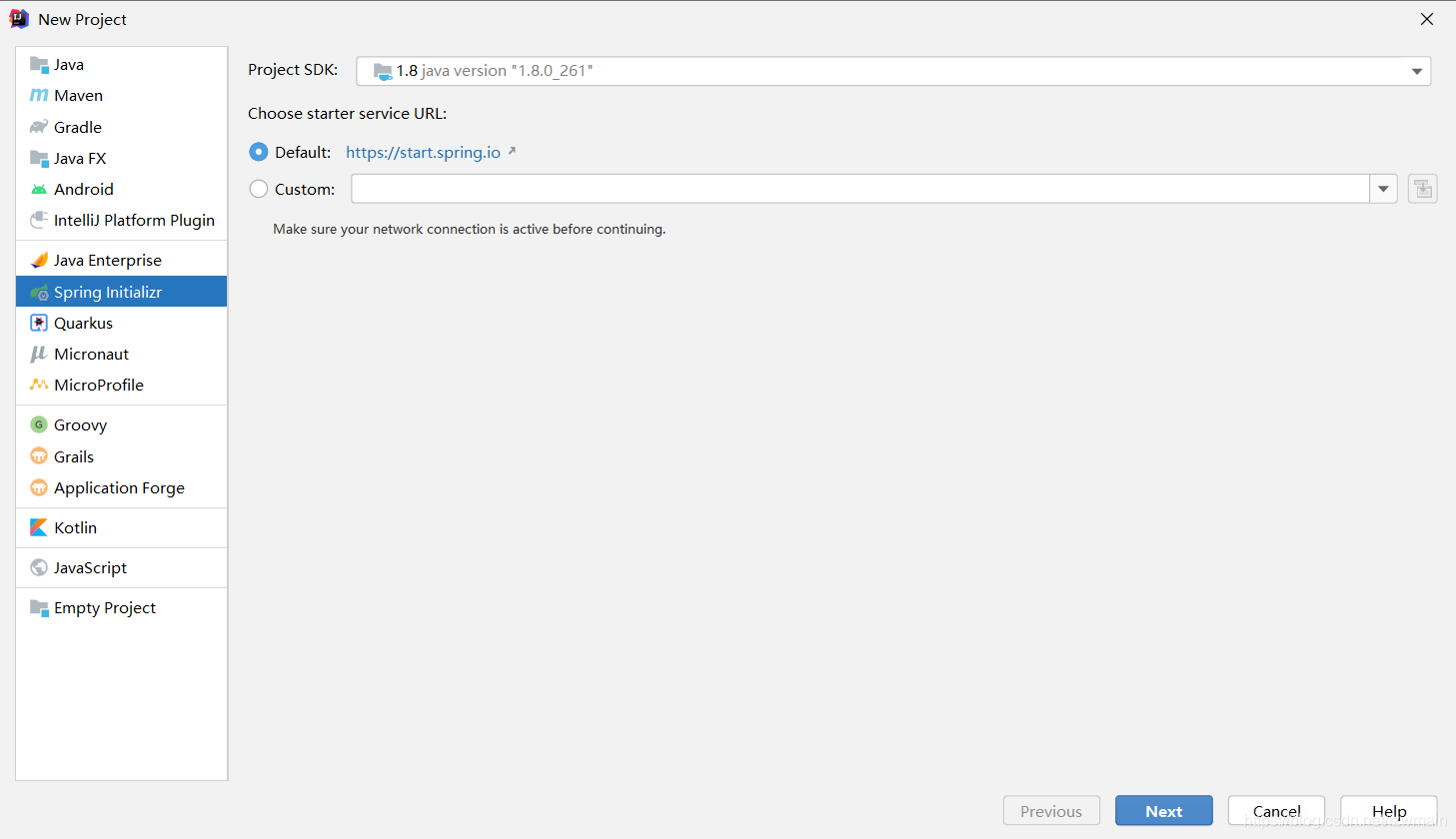This screenshot has width=1456, height=839.
Task: Select Quarkus label in the list
Action: (84, 324)
